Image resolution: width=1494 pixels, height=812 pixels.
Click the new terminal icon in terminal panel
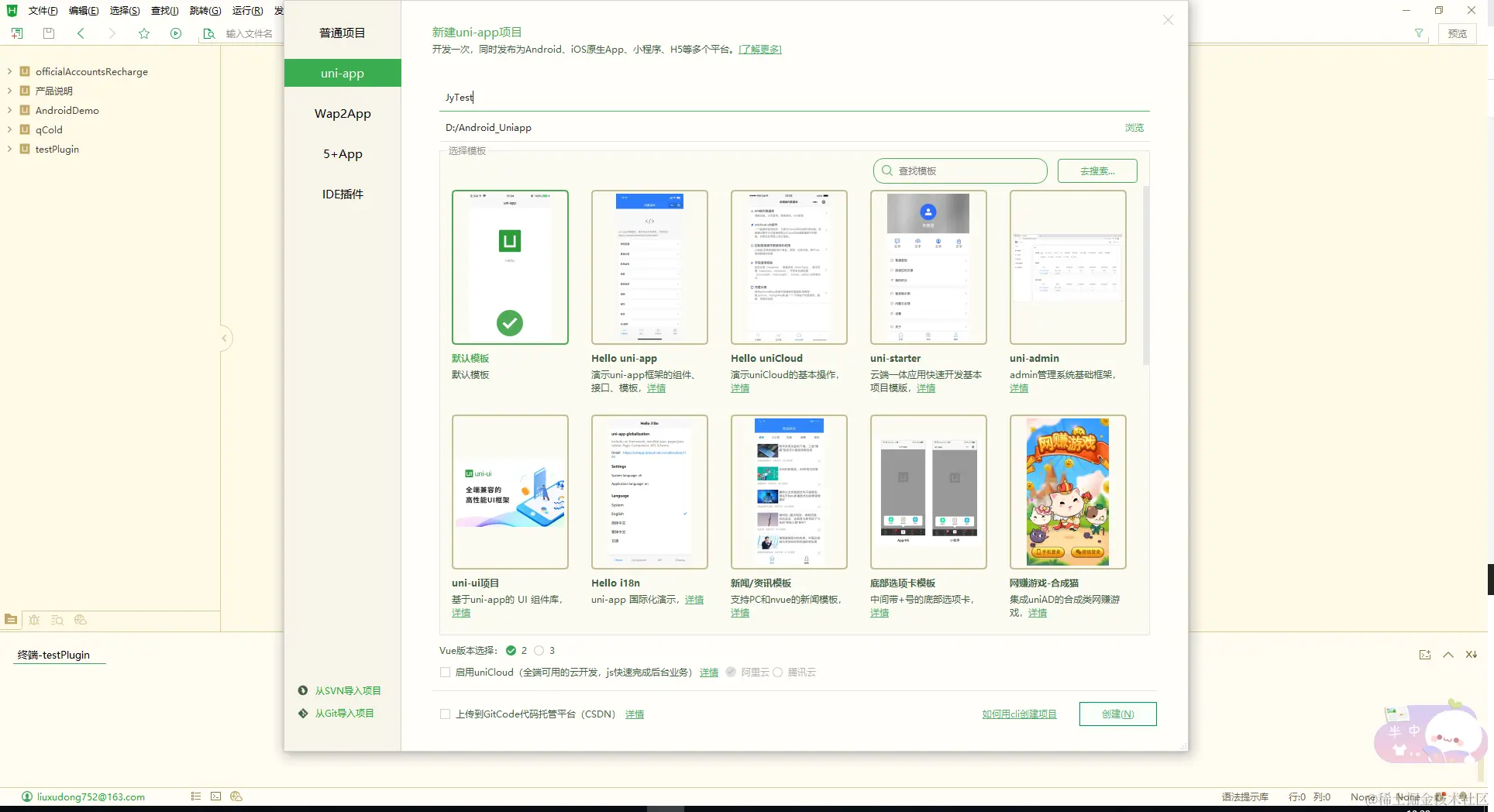(1425, 655)
